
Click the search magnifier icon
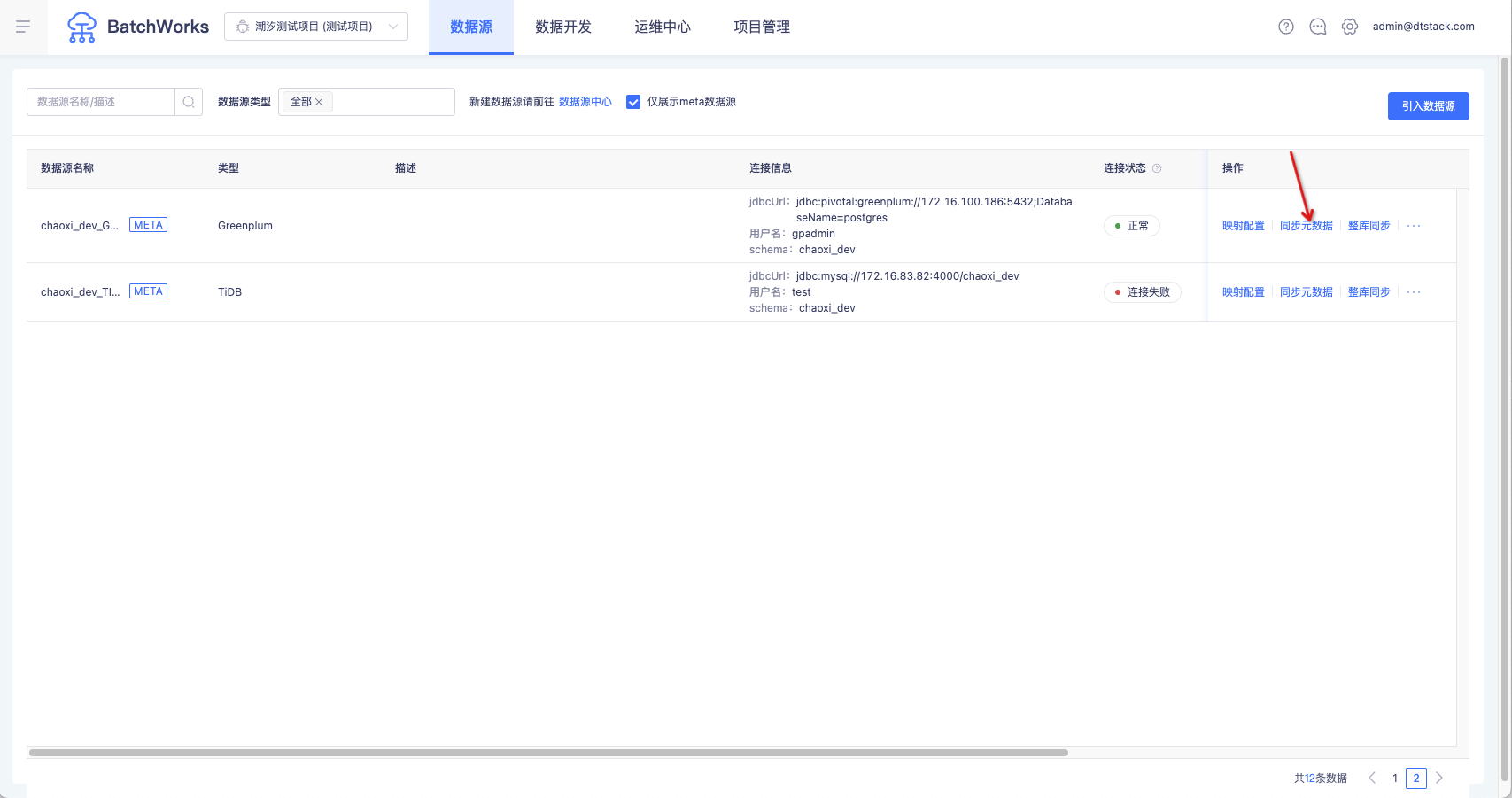189,102
